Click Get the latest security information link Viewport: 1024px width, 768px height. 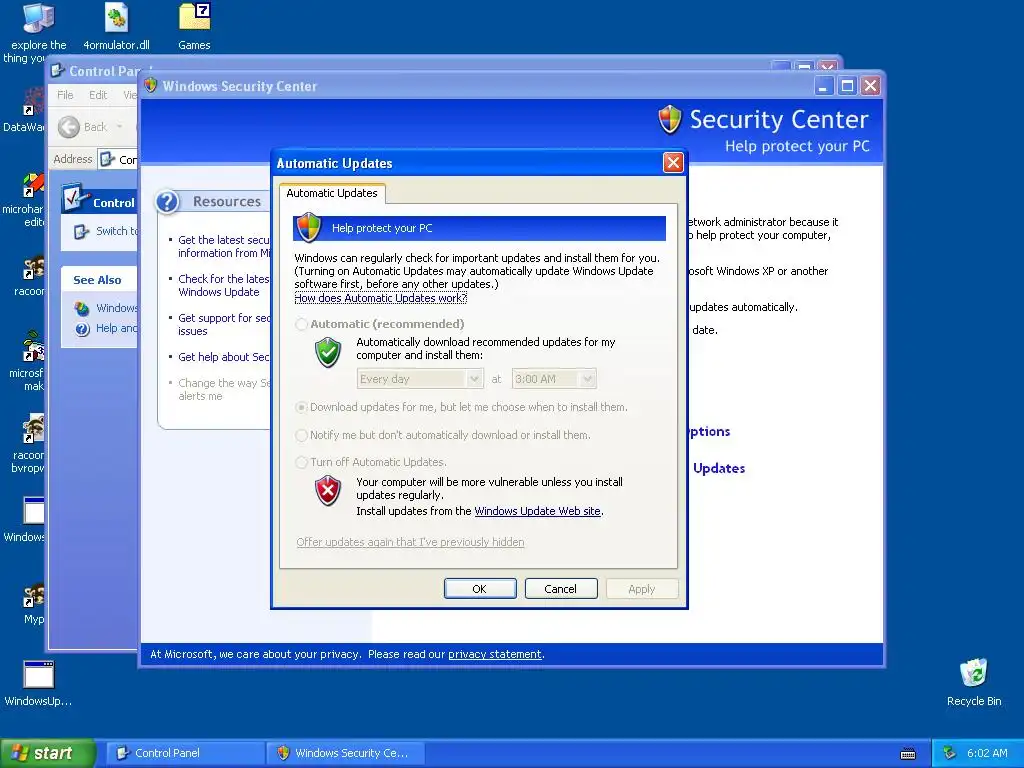point(224,247)
